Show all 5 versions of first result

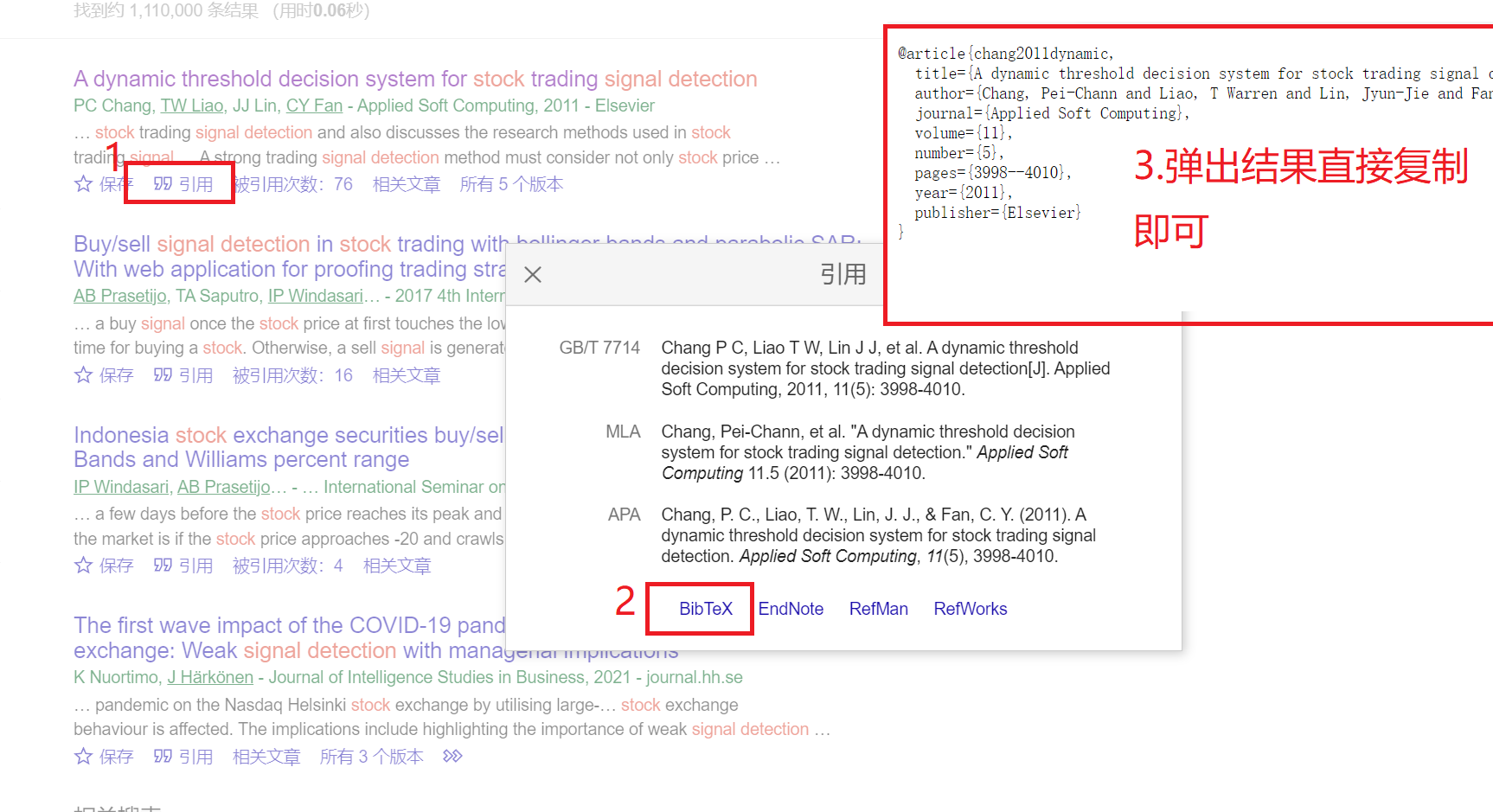click(511, 184)
